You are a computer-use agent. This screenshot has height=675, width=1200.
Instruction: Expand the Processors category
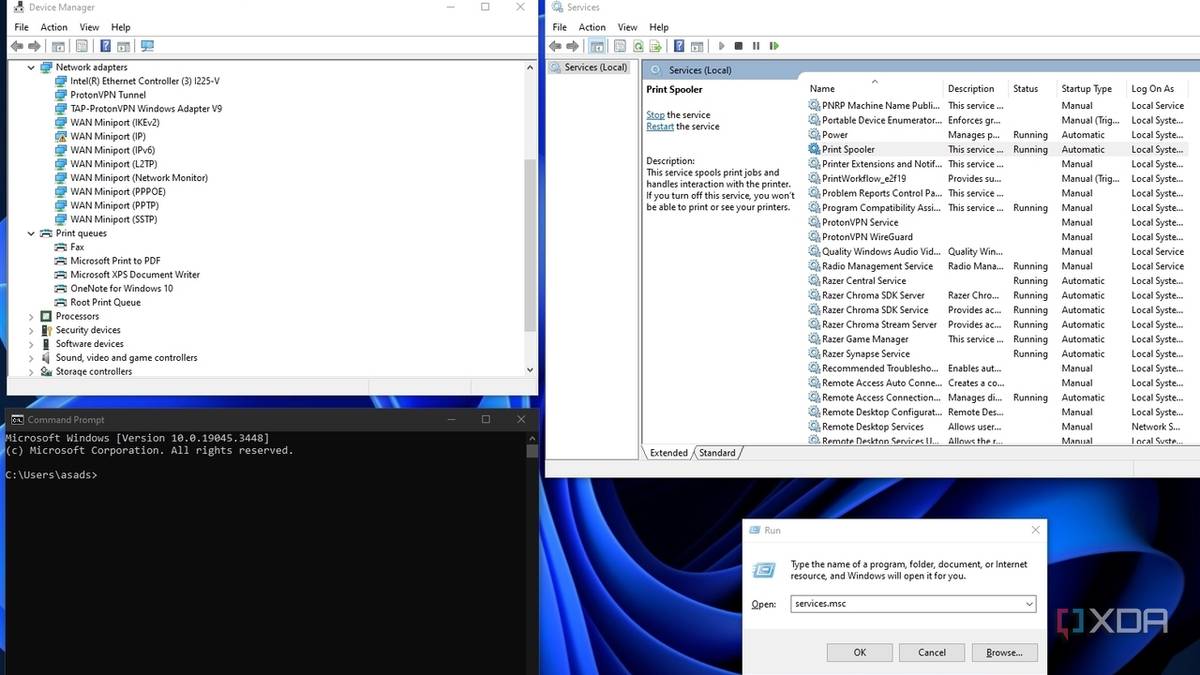(x=31, y=317)
